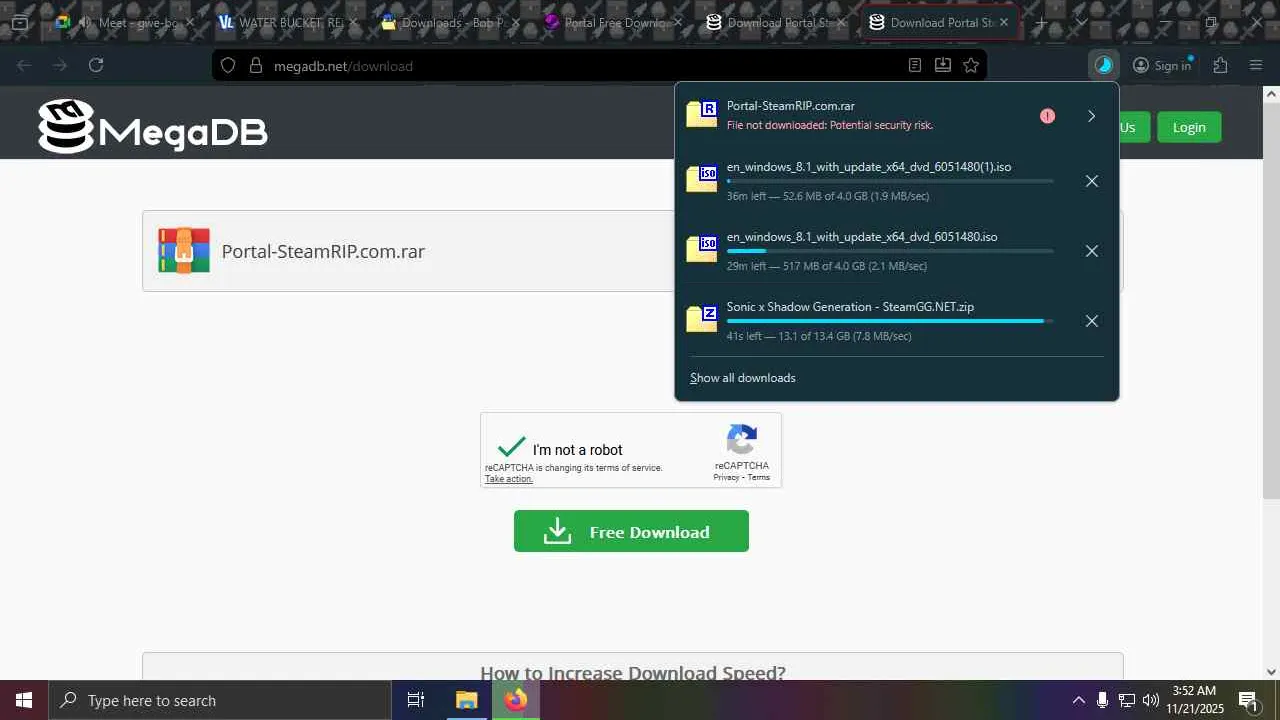Click the MegaDB logo
The image size is (1280, 720).
click(153, 127)
